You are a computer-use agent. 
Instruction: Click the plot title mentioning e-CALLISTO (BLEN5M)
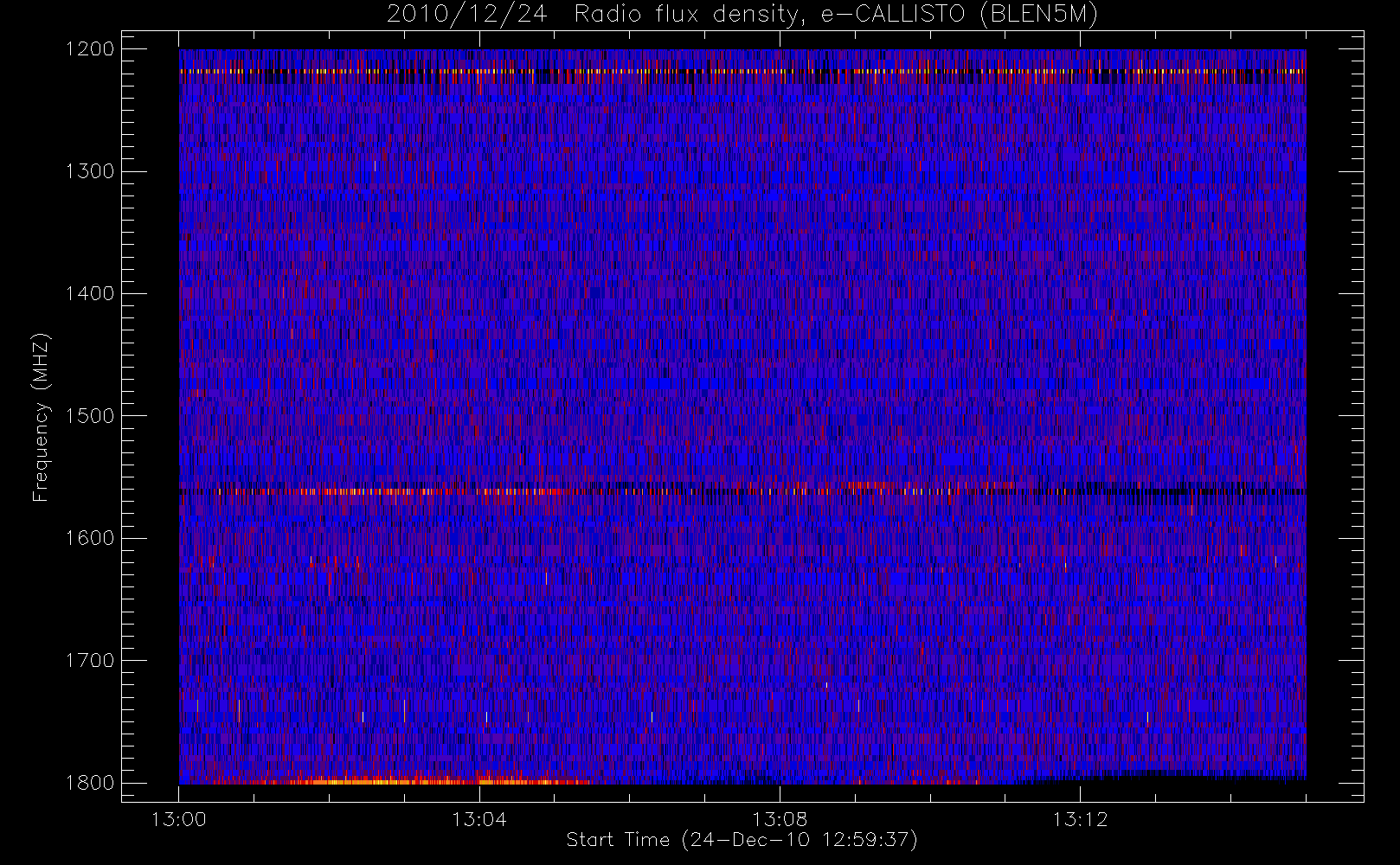click(x=742, y=14)
